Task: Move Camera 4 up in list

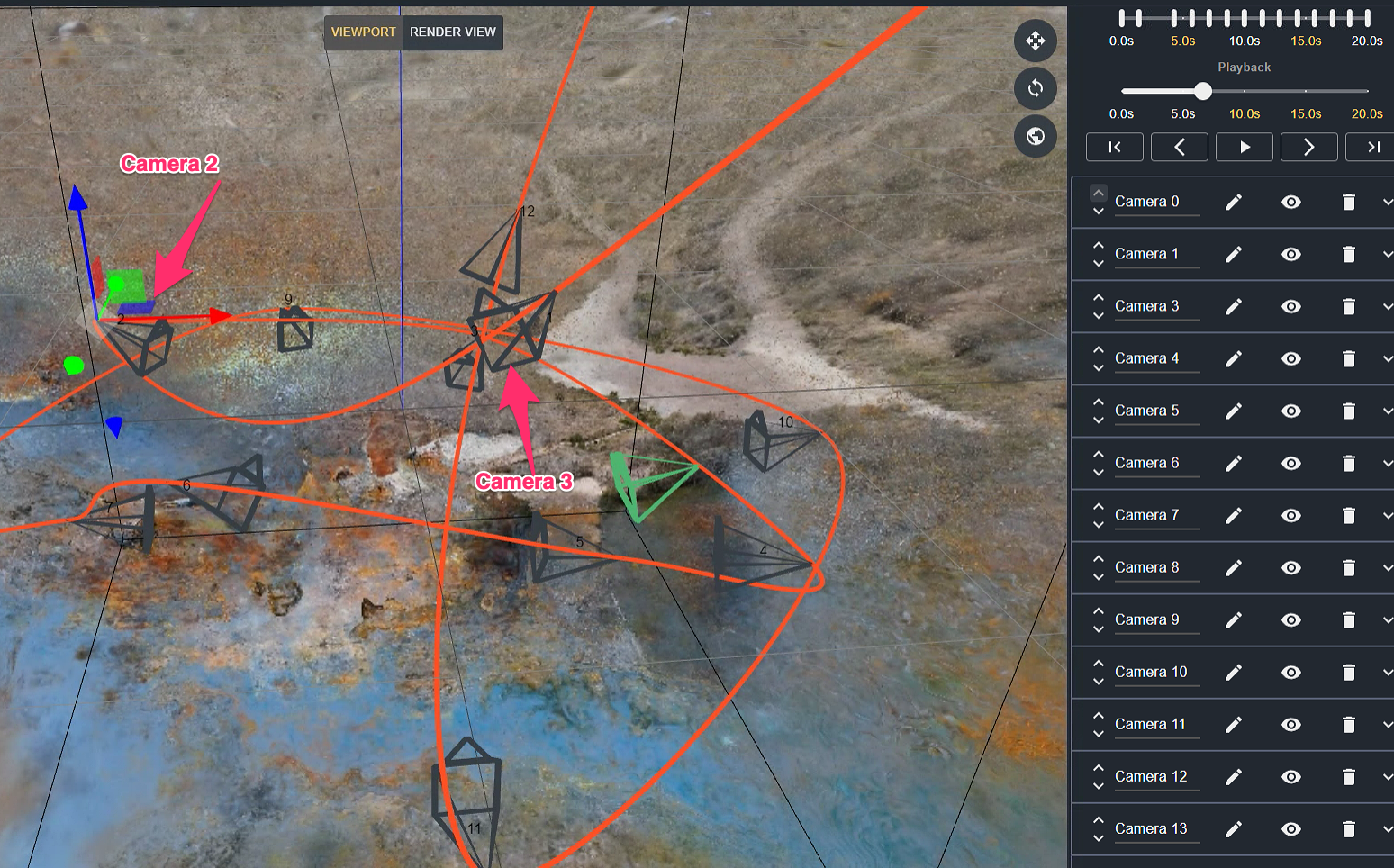Action: [x=1099, y=349]
